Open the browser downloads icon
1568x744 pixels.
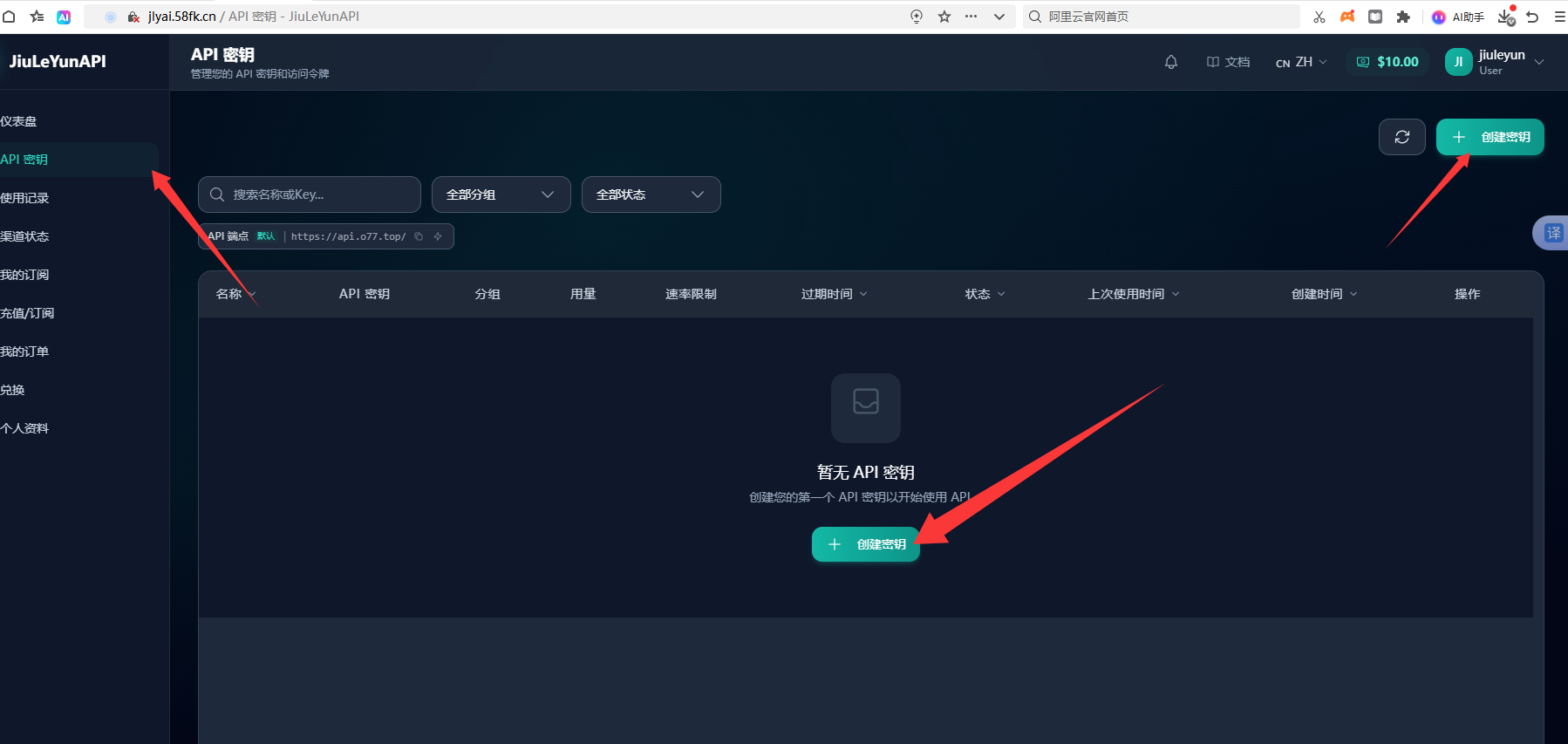(1507, 17)
